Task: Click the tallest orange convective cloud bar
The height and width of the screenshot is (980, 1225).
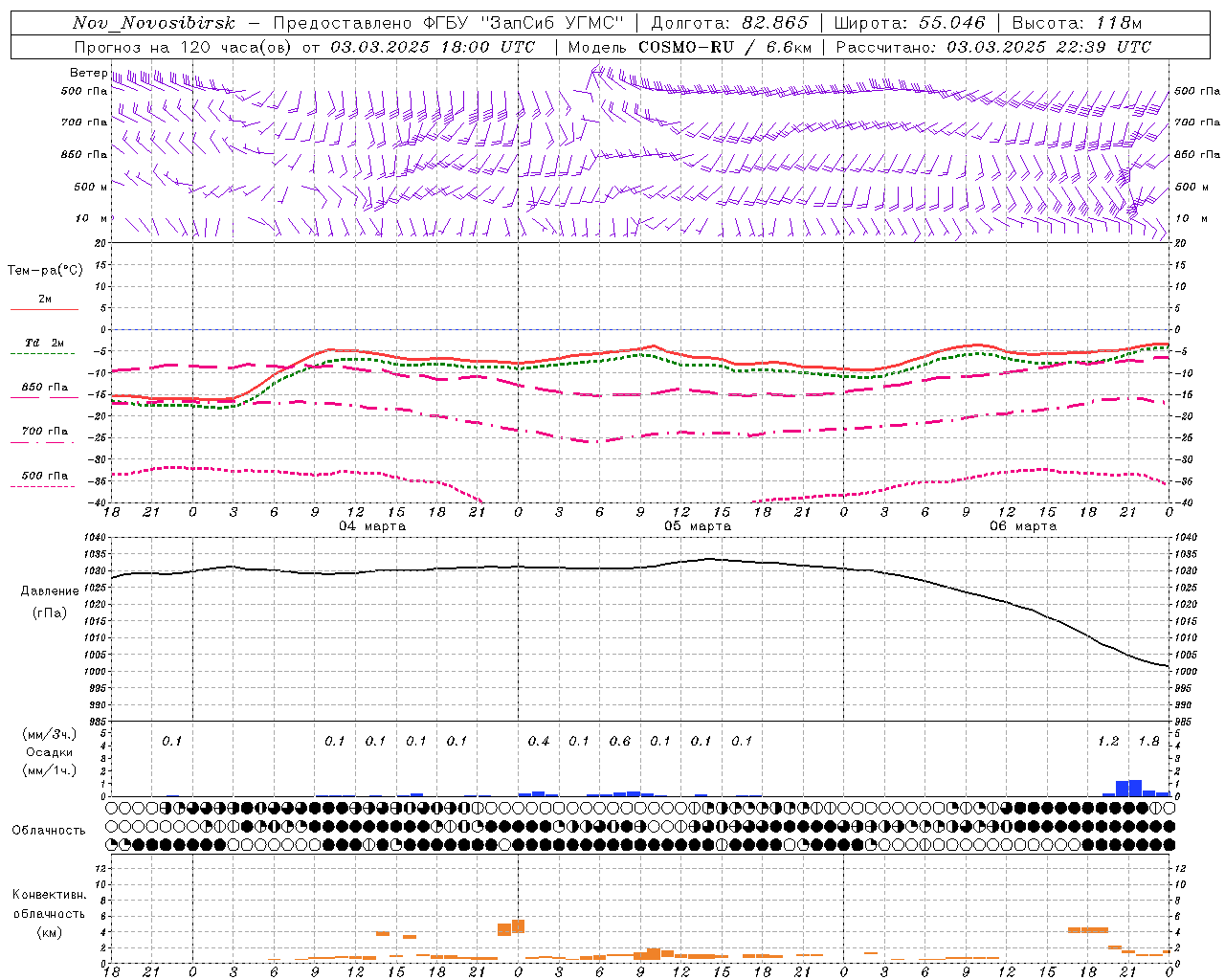Action: pyautogui.click(x=519, y=926)
